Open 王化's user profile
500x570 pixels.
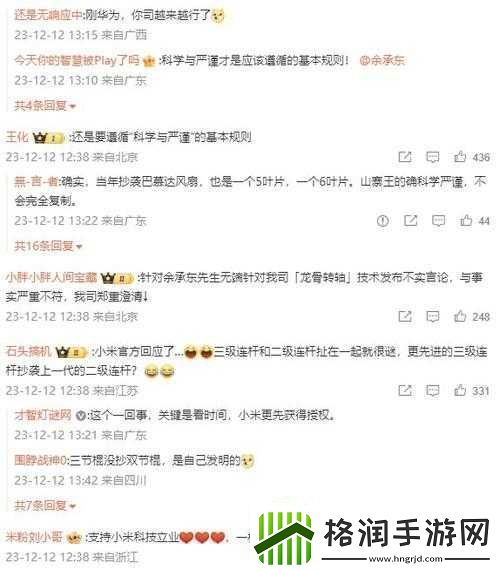click(x=17, y=137)
